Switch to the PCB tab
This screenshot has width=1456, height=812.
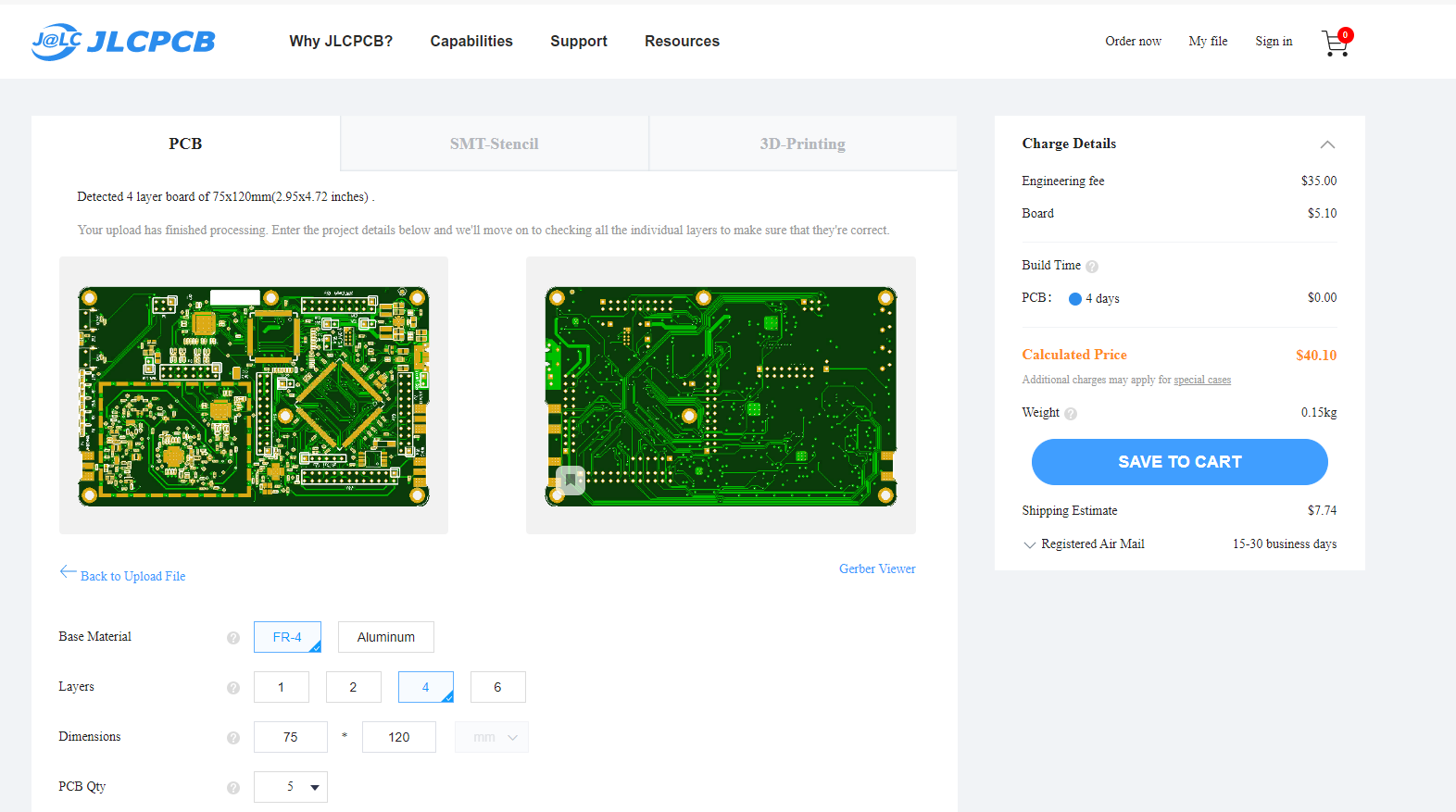tap(185, 144)
